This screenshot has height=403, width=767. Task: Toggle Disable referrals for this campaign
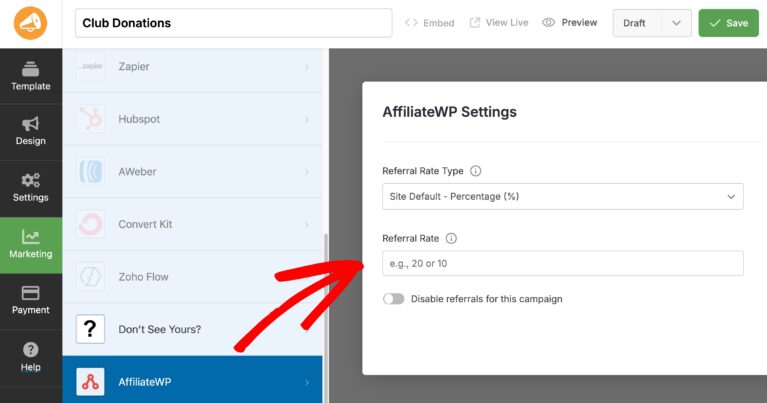[394, 299]
